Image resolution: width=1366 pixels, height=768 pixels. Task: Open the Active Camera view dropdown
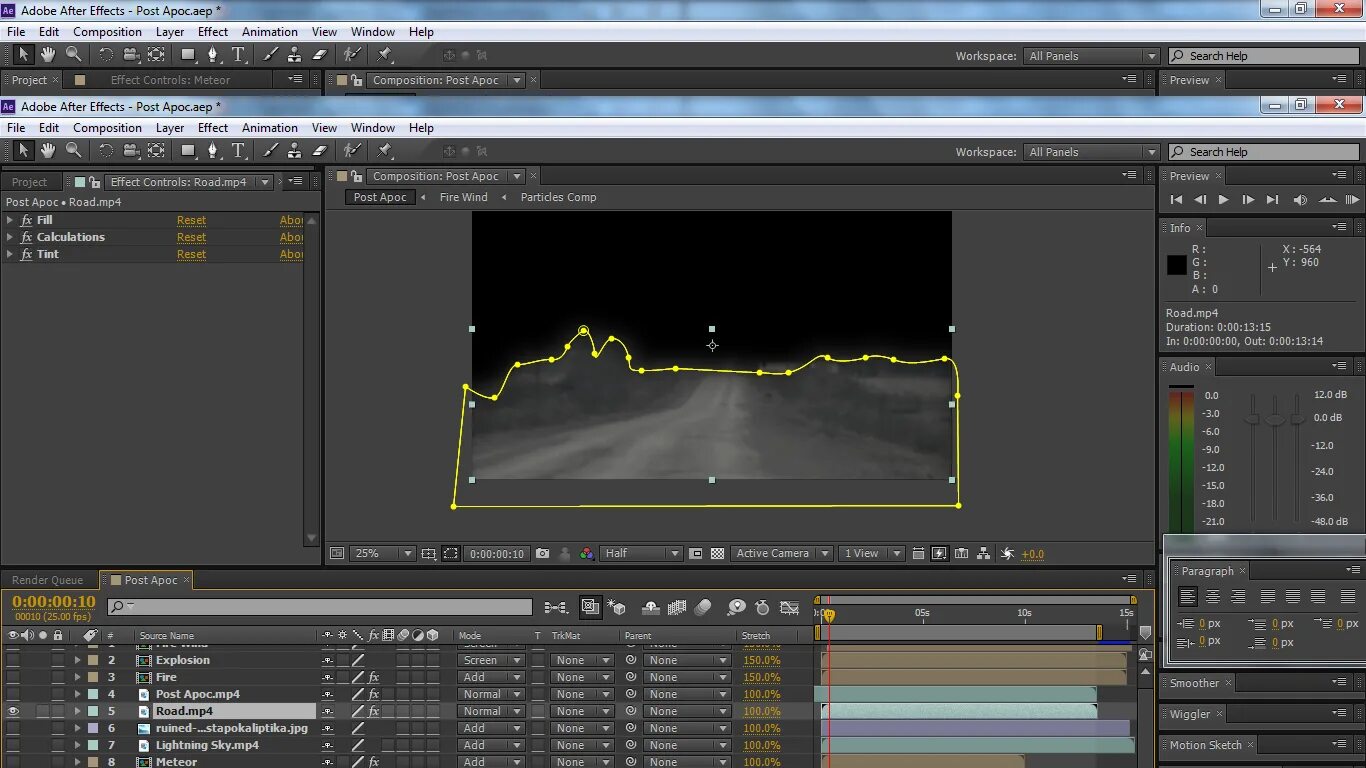click(x=782, y=553)
